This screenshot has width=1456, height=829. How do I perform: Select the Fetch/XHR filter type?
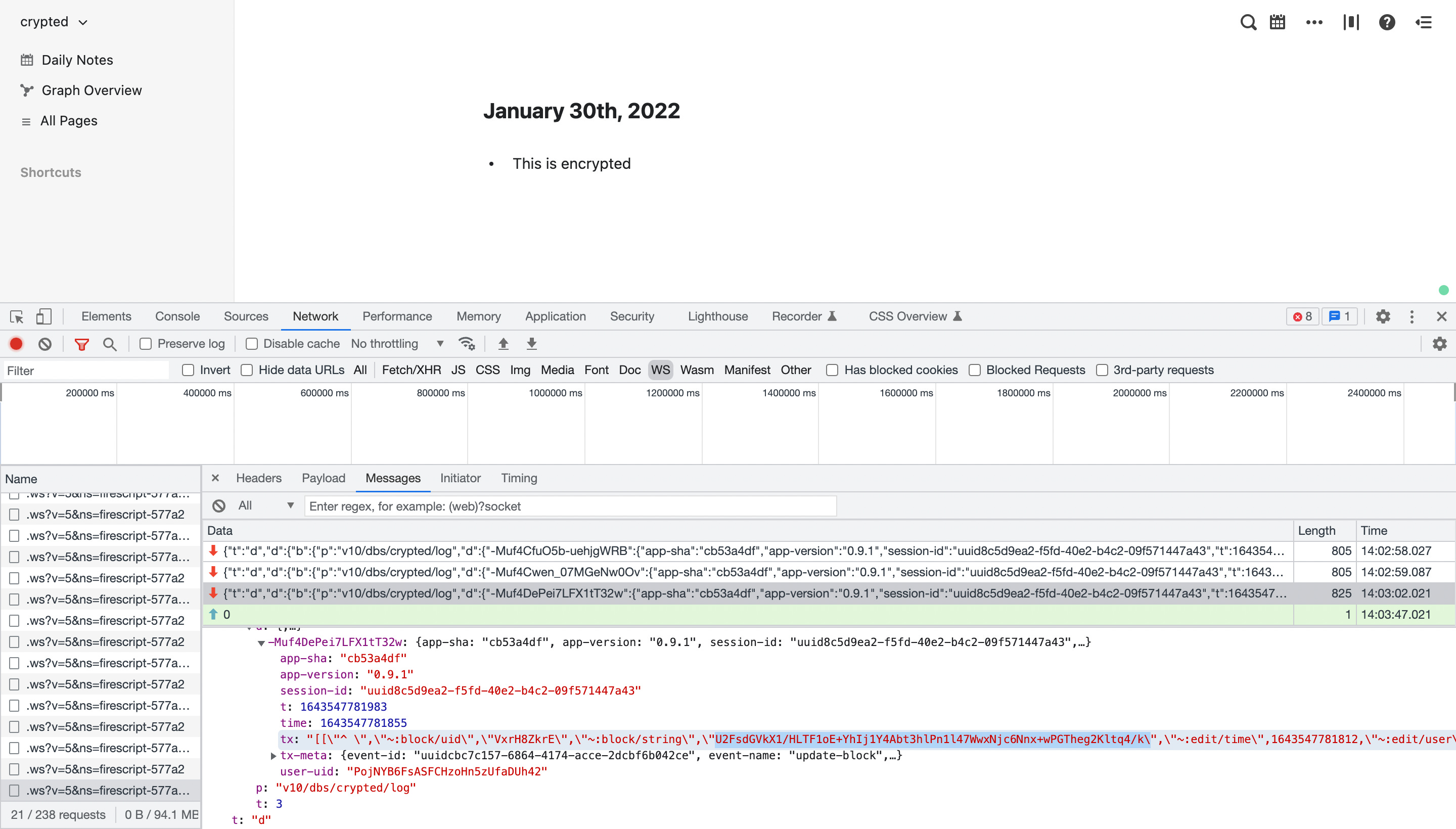pos(411,370)
